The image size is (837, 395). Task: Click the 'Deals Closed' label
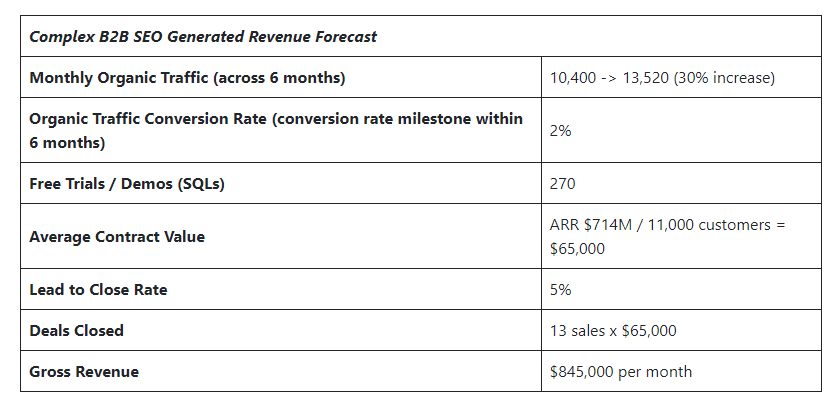point(76,330)
